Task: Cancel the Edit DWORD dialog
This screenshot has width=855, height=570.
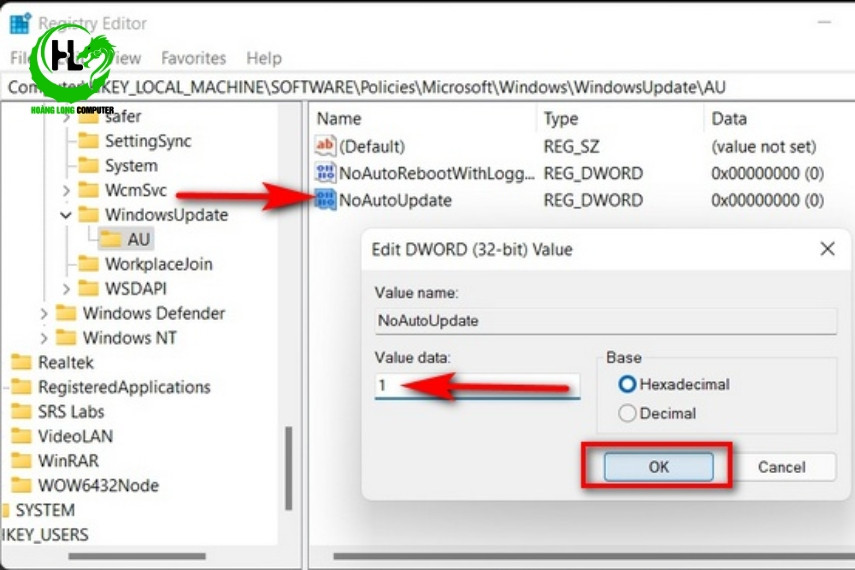Action: (781, 467)
